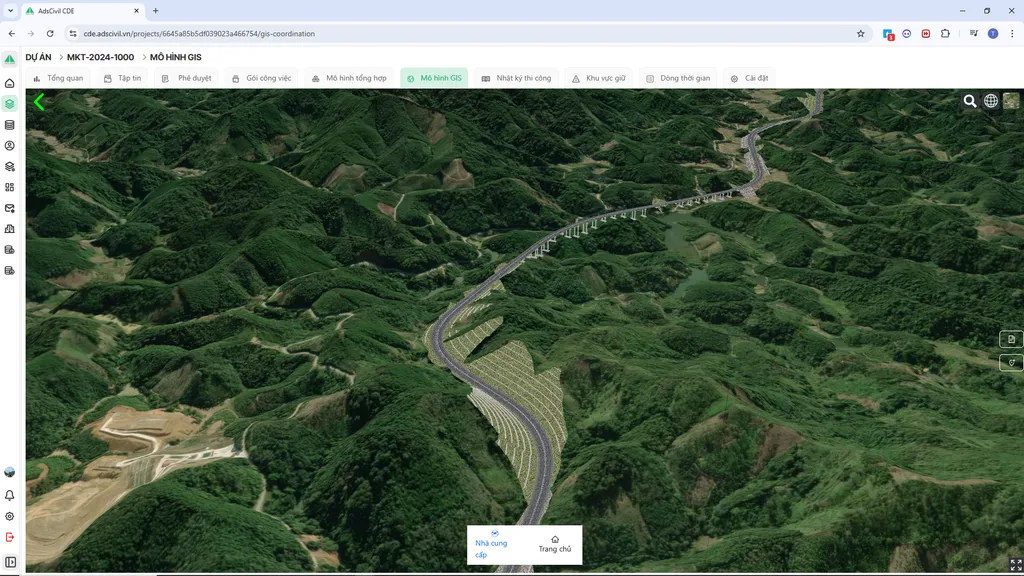This screenshot has width=1024, height=576.
Task: Click the document button on the map edge
Action: (x=1011, y=339)
